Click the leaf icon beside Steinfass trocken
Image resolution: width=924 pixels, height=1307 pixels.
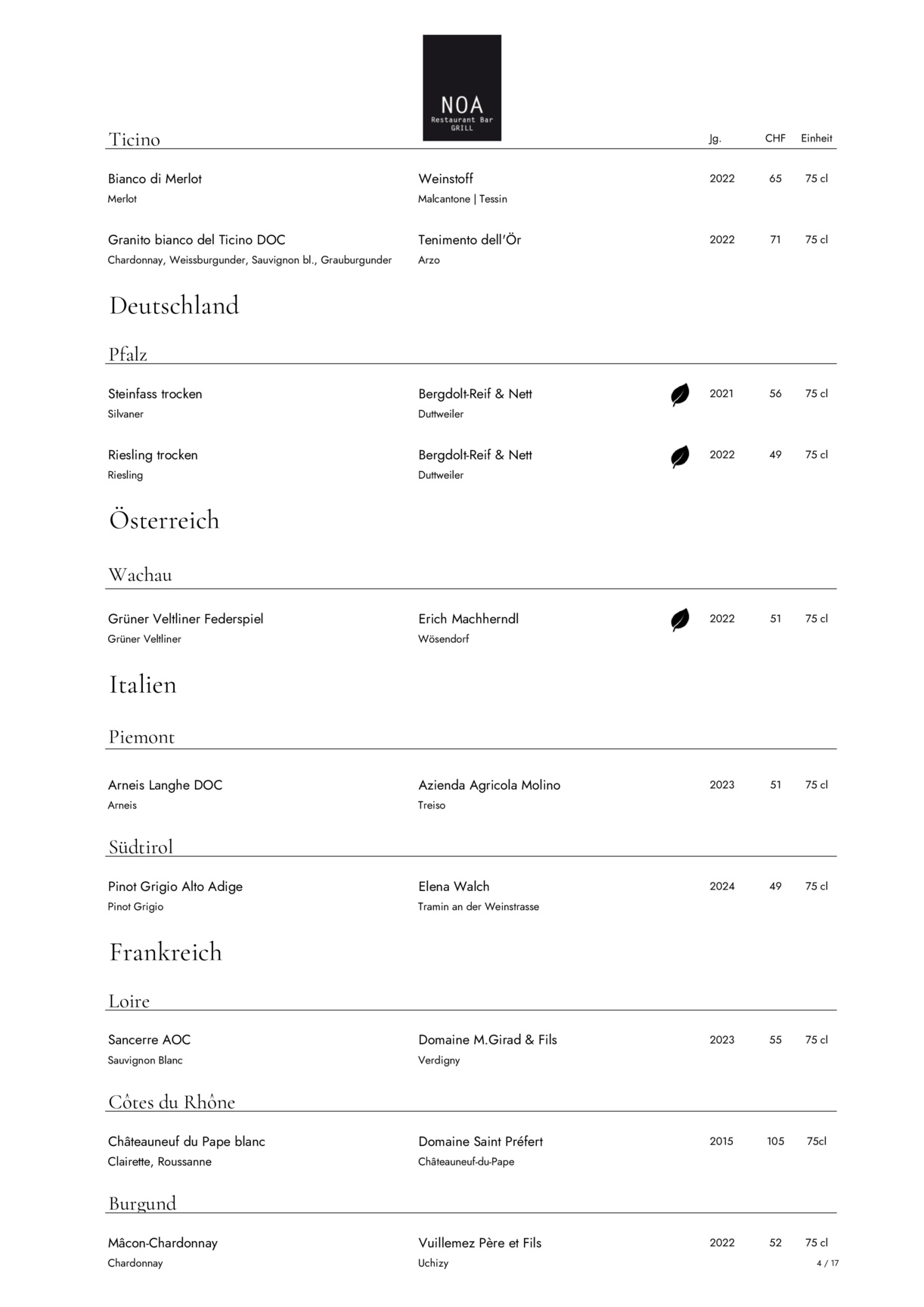tap(680, 395)
